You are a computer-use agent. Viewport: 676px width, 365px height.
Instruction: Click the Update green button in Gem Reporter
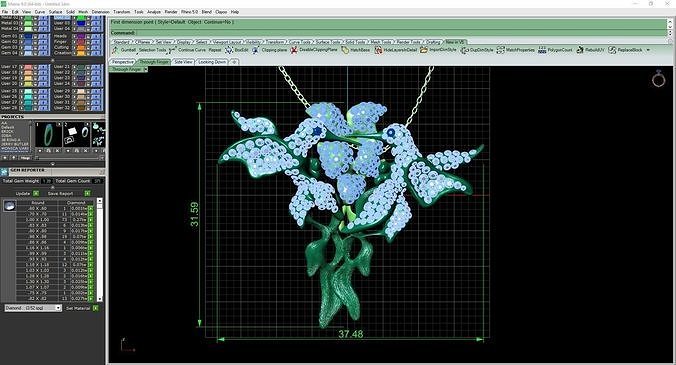click(x=36, y=193)
